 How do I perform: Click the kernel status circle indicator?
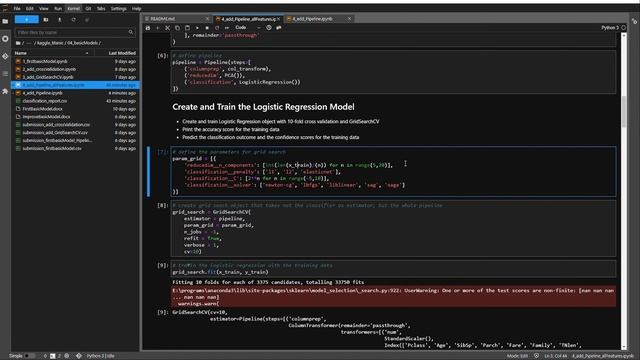click(x=623, y=28)
